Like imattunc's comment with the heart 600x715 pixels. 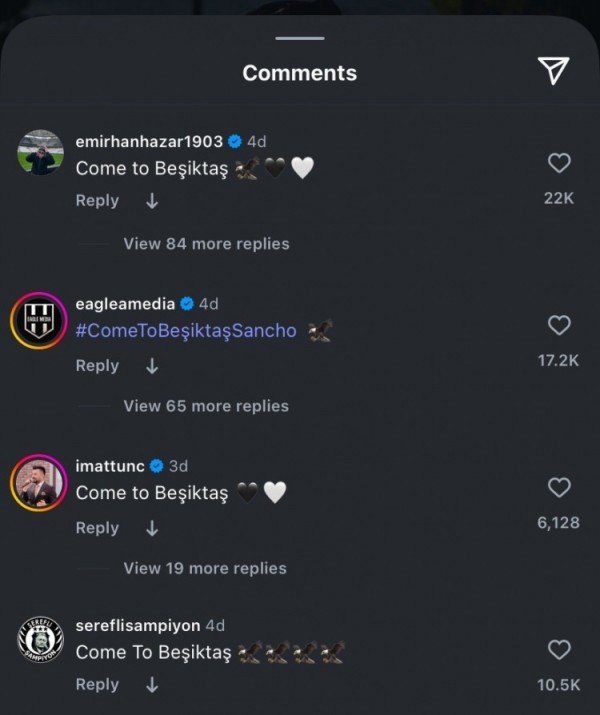point(559,487)
